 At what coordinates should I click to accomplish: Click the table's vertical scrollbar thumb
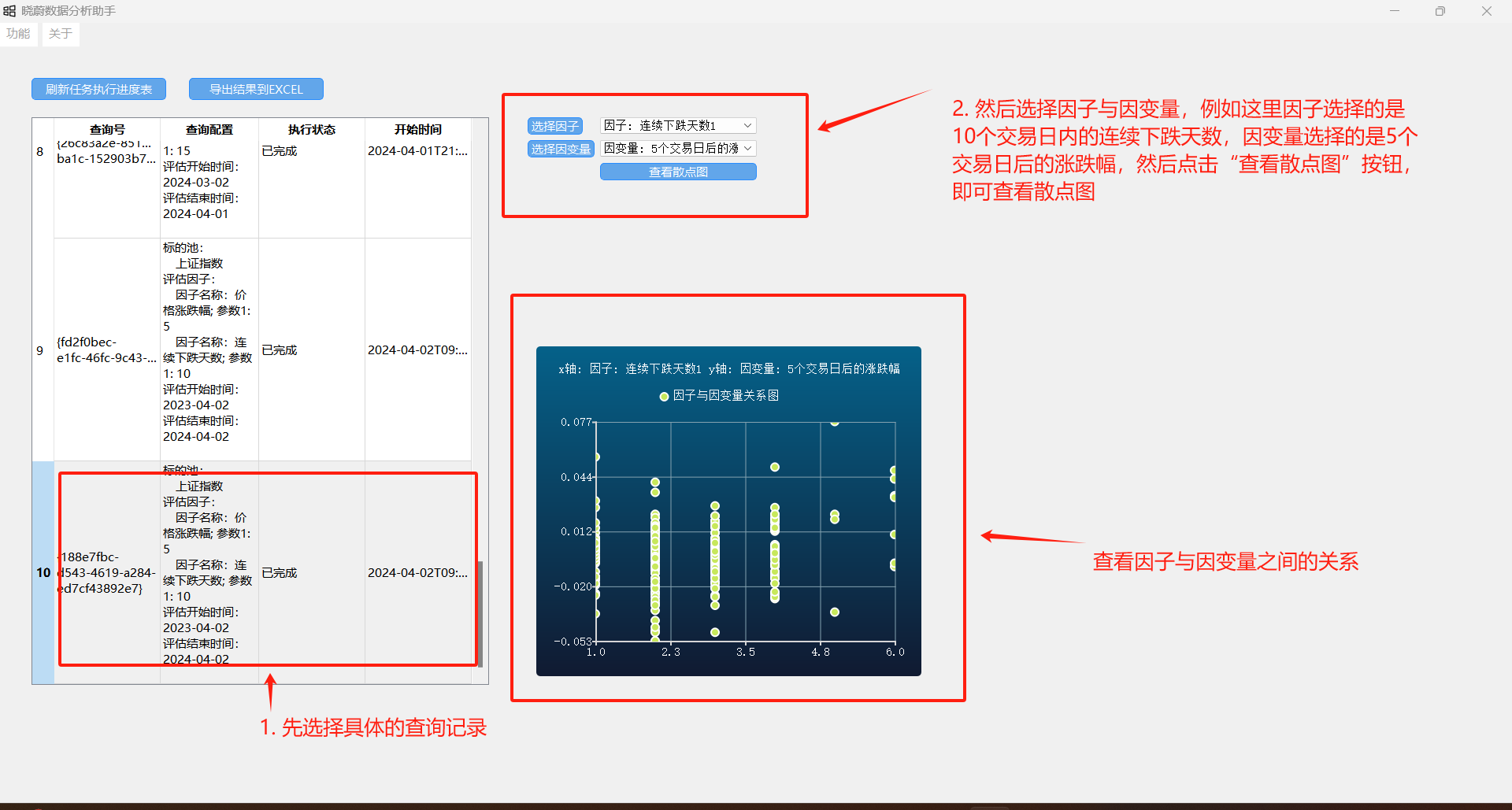(480, 614)
